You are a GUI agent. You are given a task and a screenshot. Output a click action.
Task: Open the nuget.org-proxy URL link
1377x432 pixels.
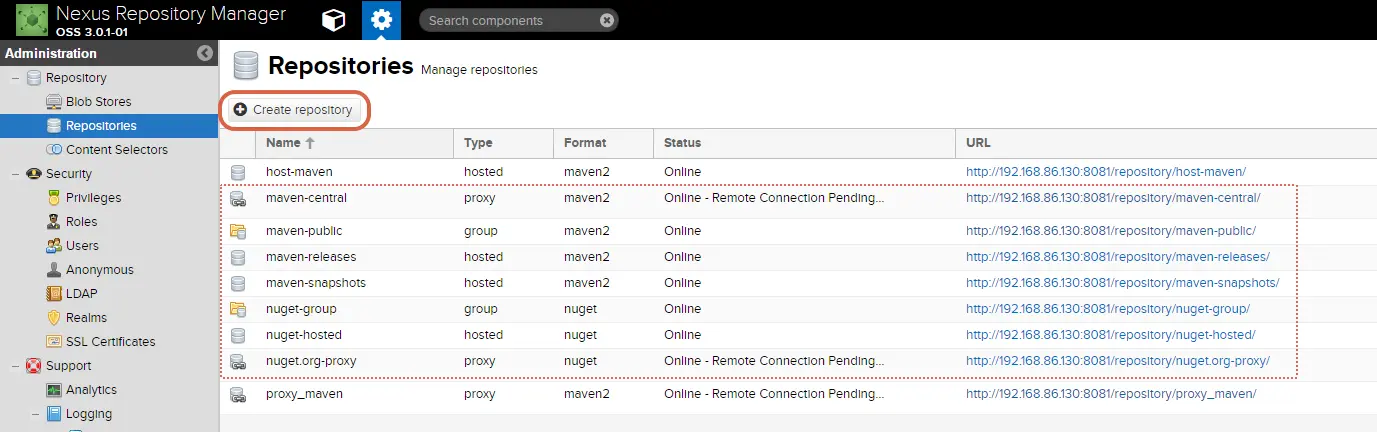coord(1118,361)
